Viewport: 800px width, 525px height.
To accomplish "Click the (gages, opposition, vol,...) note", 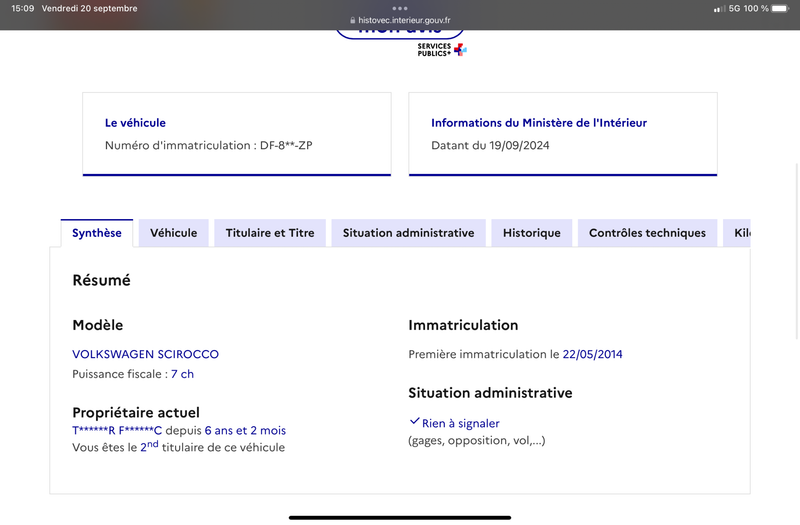I will coord(477,440).
